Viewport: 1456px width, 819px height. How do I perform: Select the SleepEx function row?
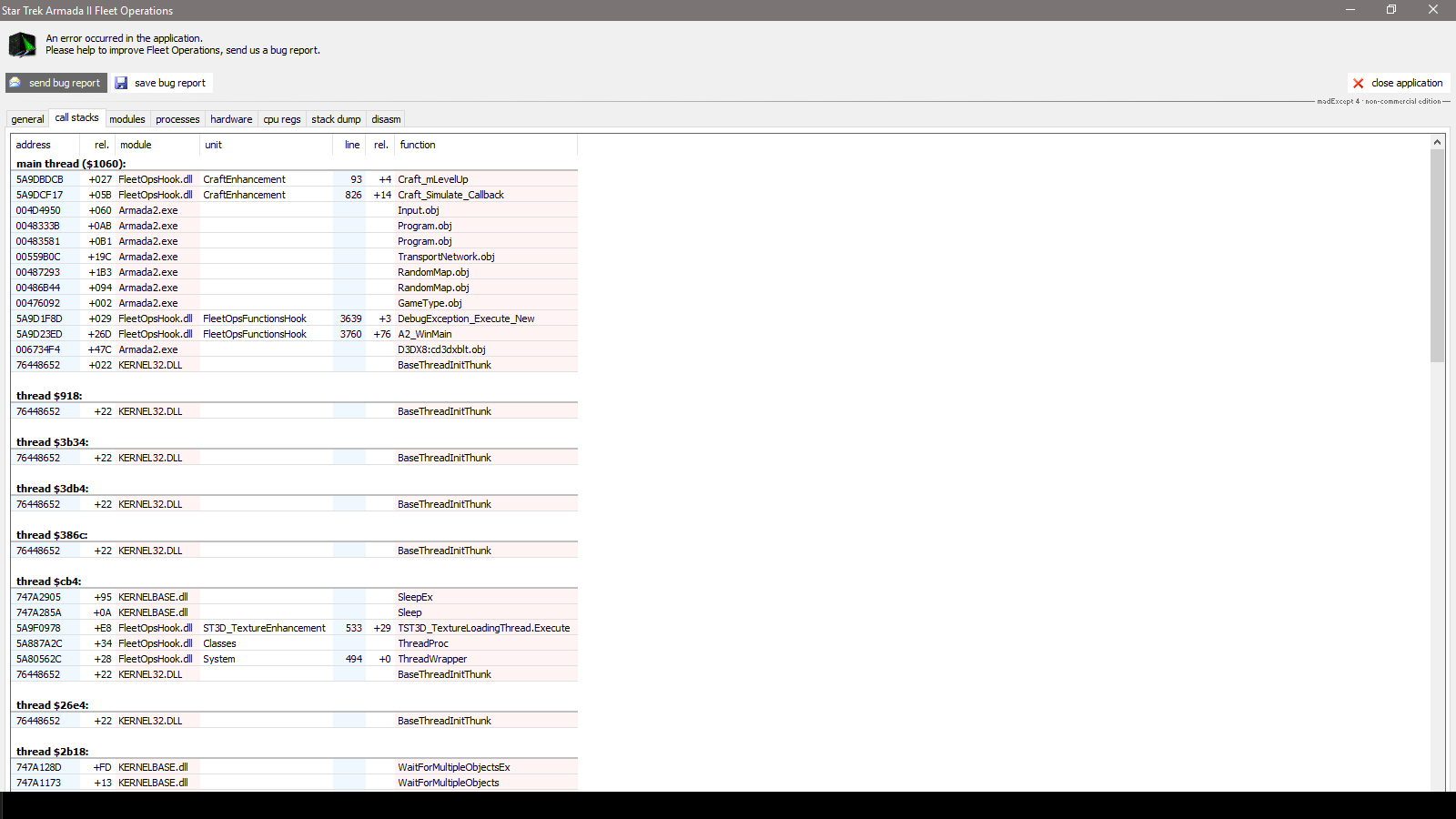pyautogui.click(x=295, y=597)
